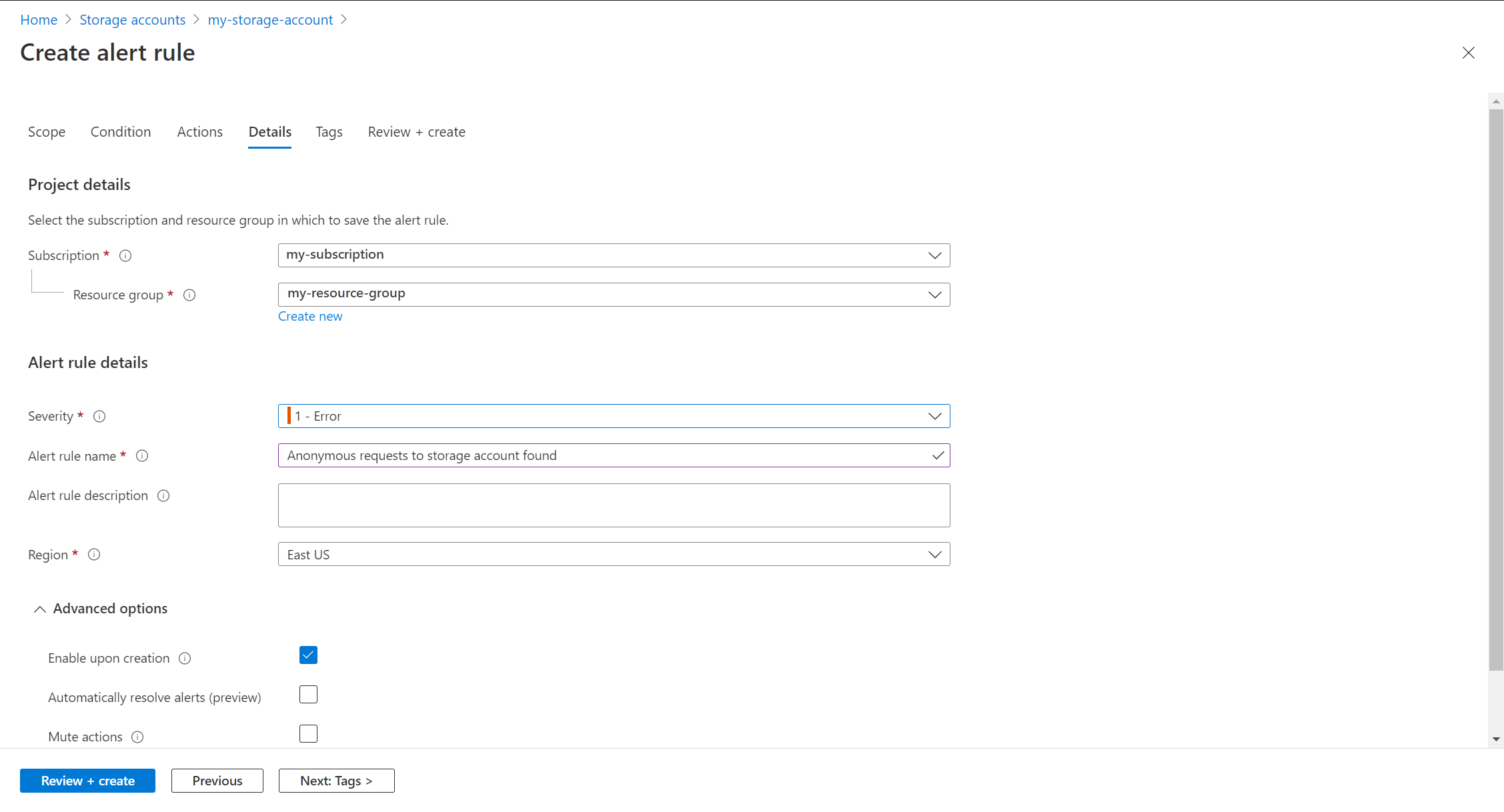Click the Alert rule name info icon
Image resolution: width=1504 pixels, height=812 pixels.
(x=142, y=456)
